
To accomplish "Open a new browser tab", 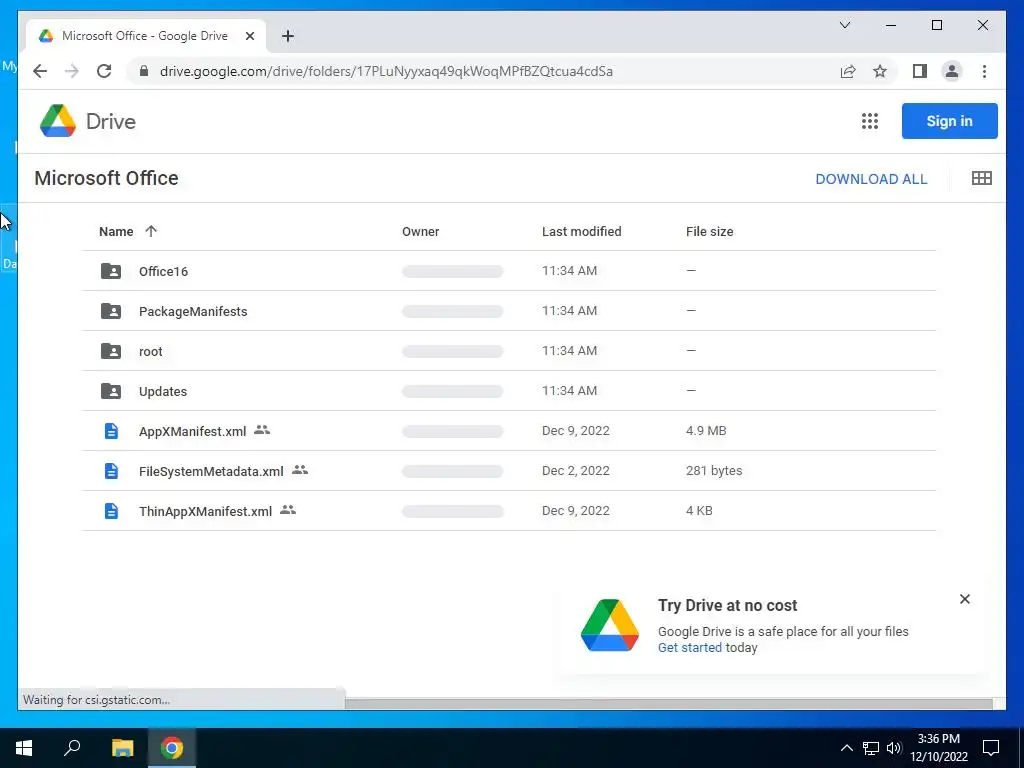I will [x=288, y=36].
